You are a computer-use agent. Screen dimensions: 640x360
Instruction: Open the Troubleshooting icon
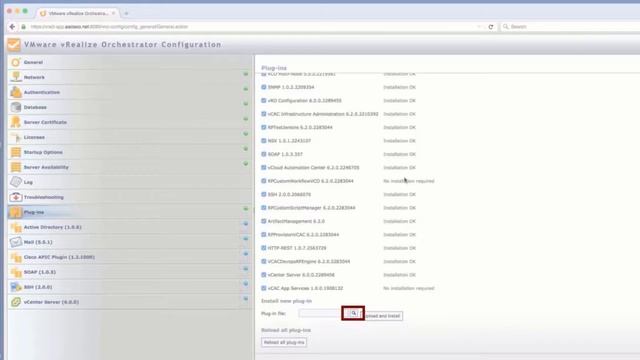tap(16, 197)
